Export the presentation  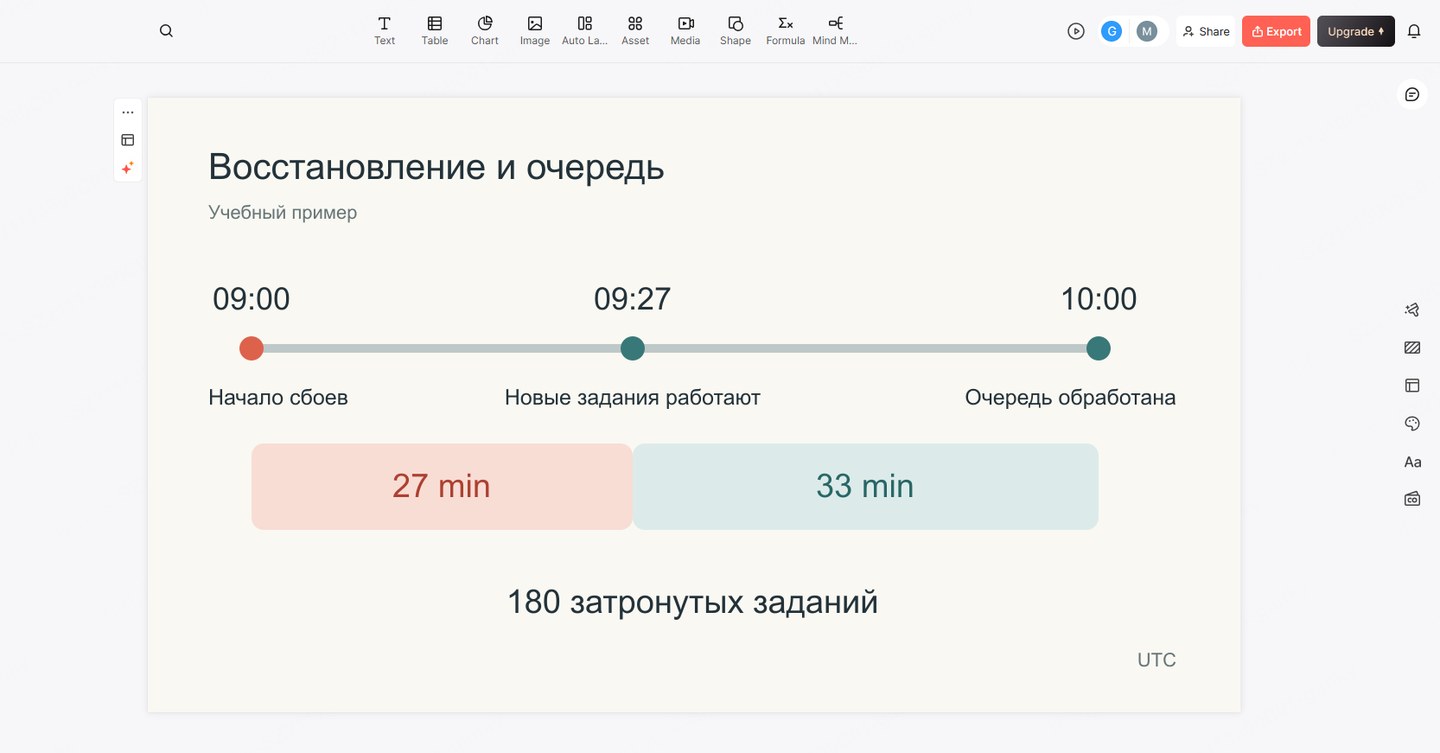tap(1276, 31)
